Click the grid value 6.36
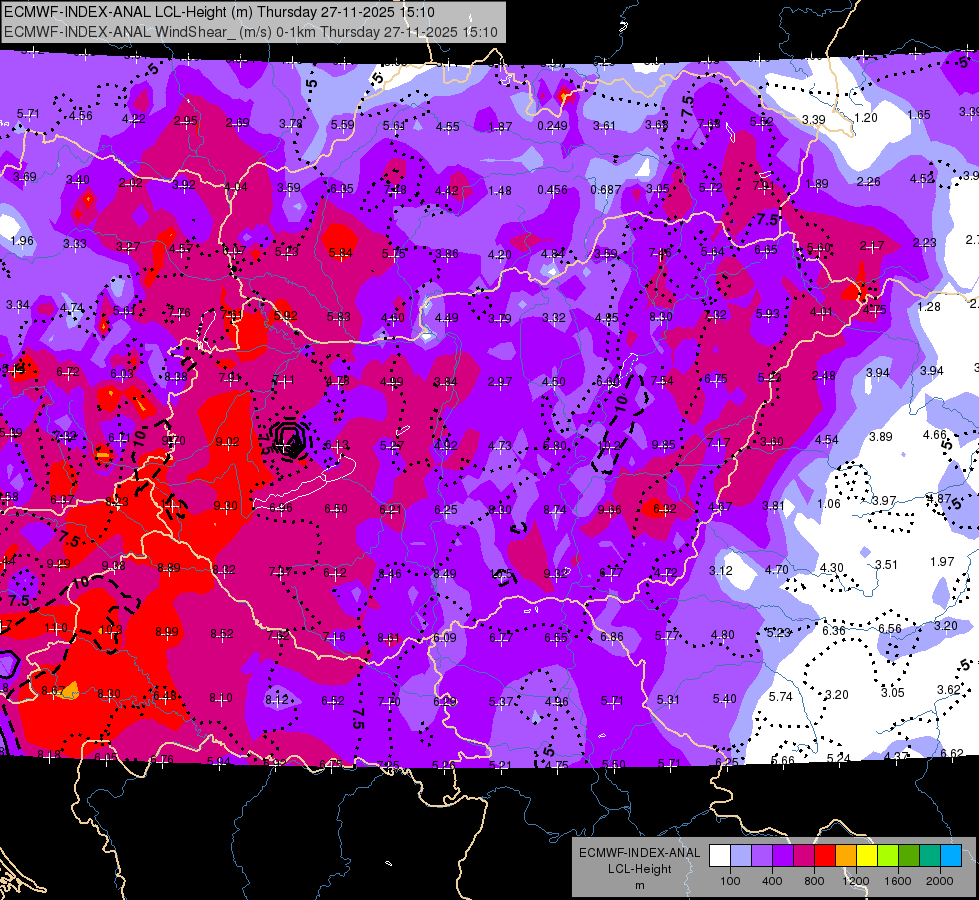Image resolution: width=979 pixels, height=900 pixels. (x=834, y=631)
